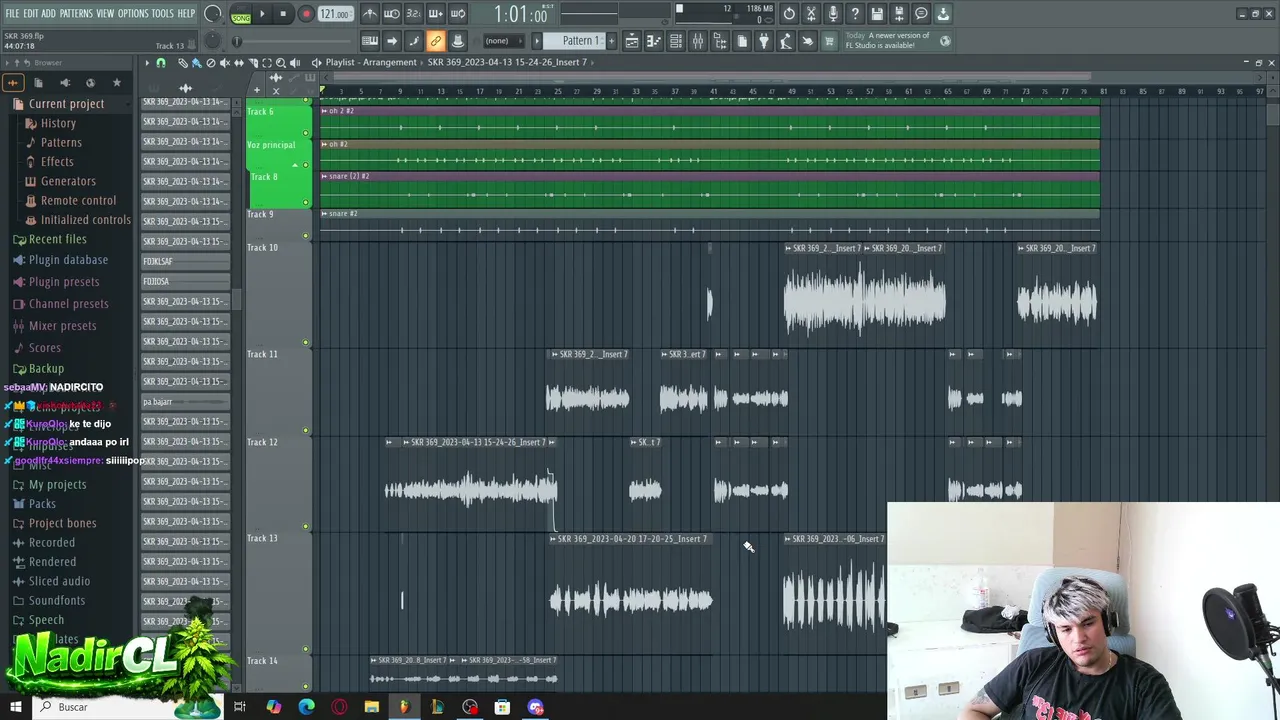This screenshot has width=1280, height=720.
Task: Select the playlist draw pencil tool
Action: (x=183, y=62)
